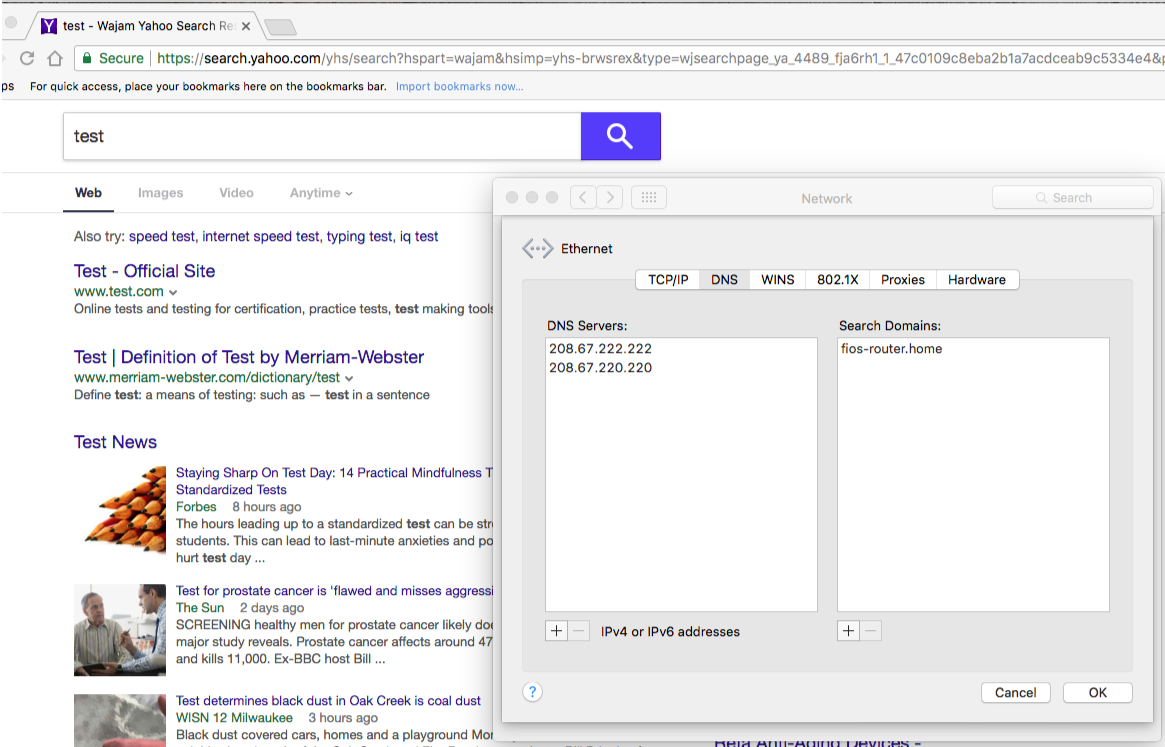Switch to the TCP/IP tab
The image size is (1165, 747).
(668, 279)
